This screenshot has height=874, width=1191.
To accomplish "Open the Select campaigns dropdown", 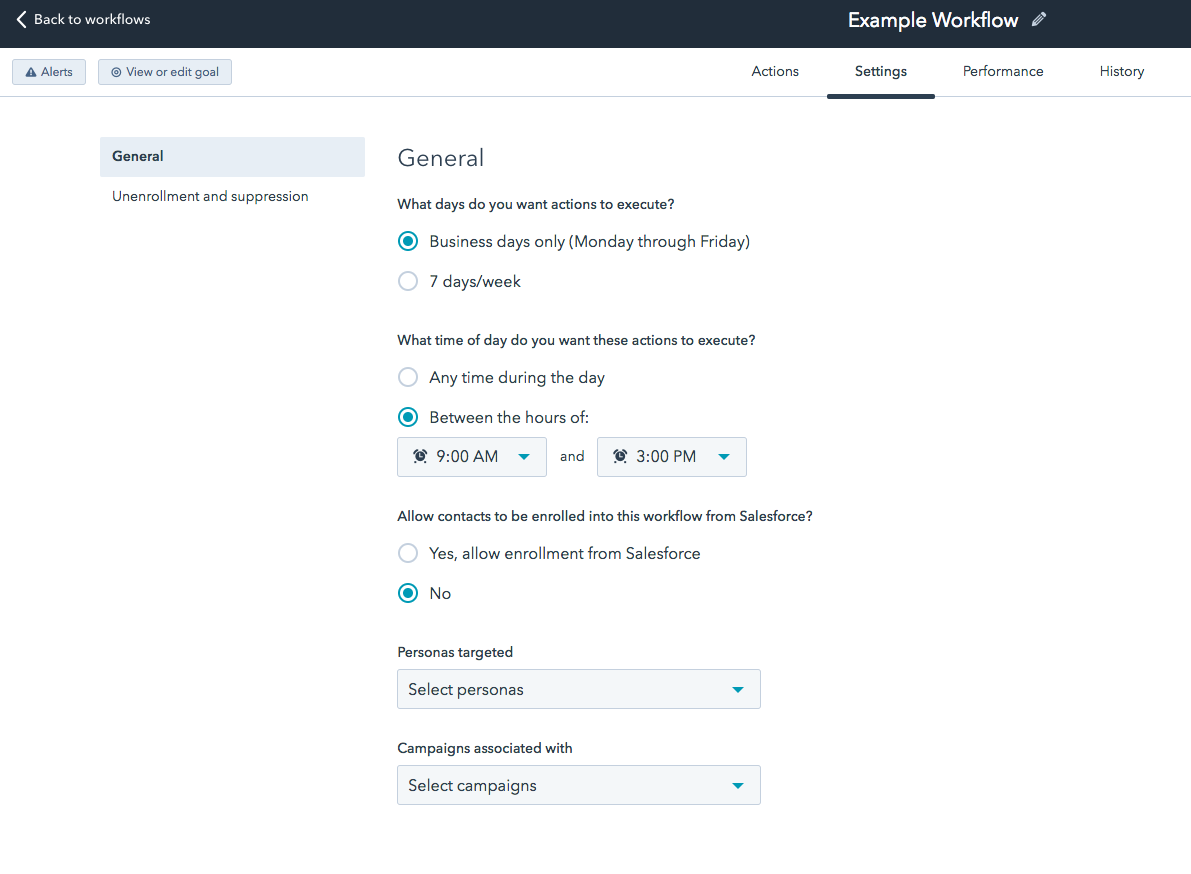I will [578, 785].
